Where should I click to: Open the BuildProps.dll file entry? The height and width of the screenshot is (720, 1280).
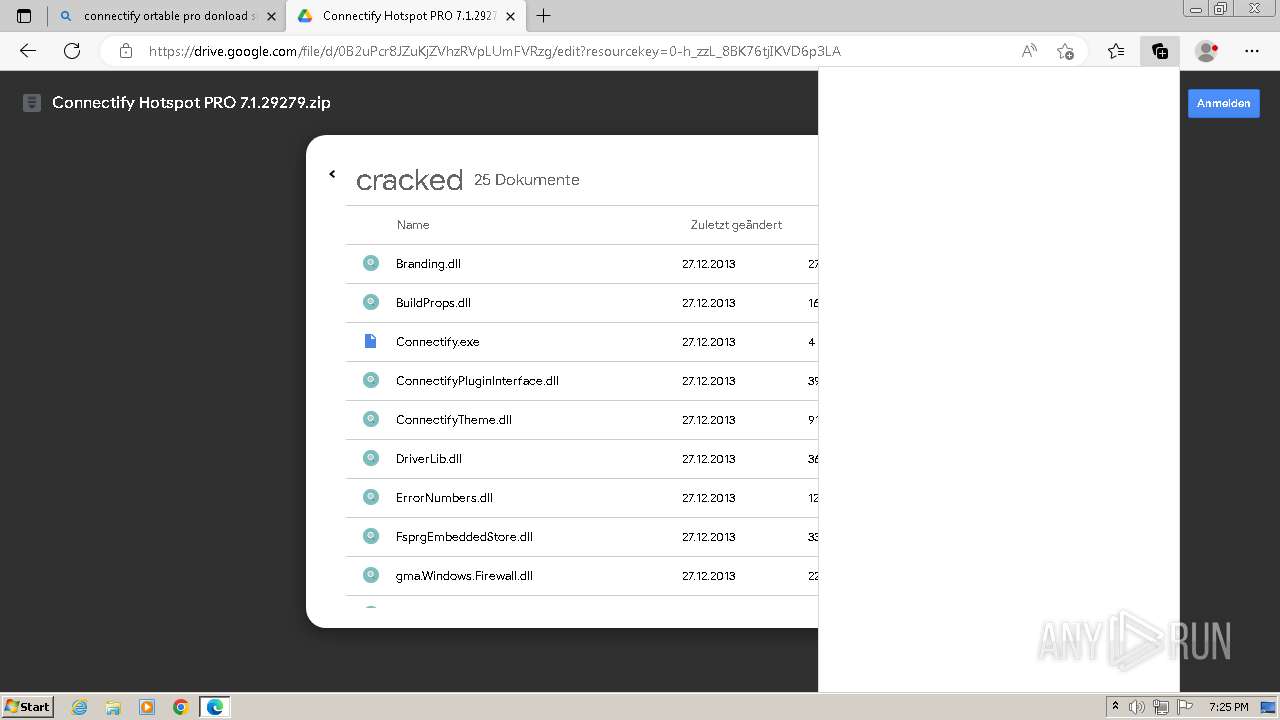pyautogui.click(x=433, y=303)
